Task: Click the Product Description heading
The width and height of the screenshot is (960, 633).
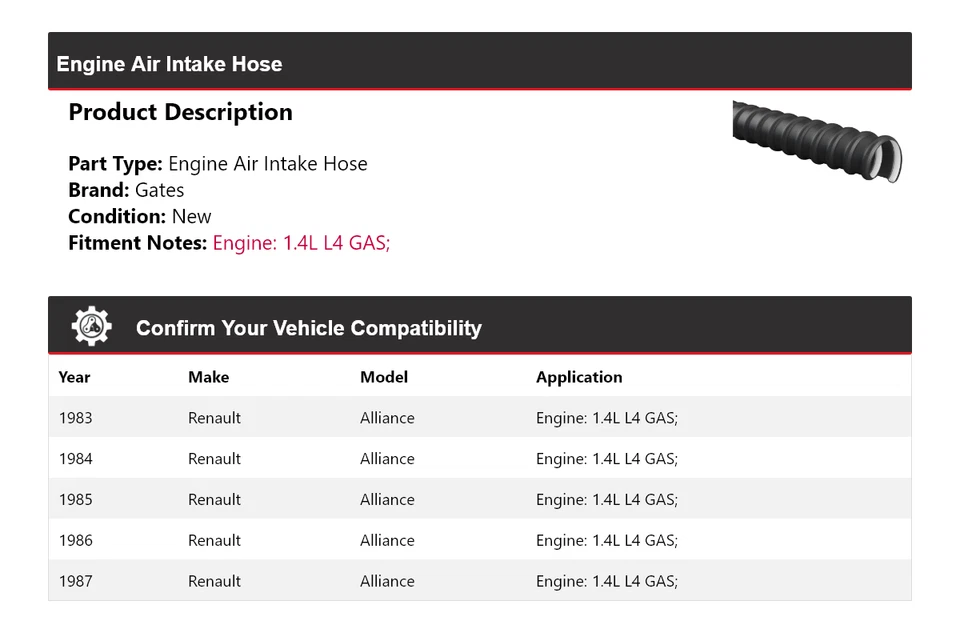Action: (180, 112)
